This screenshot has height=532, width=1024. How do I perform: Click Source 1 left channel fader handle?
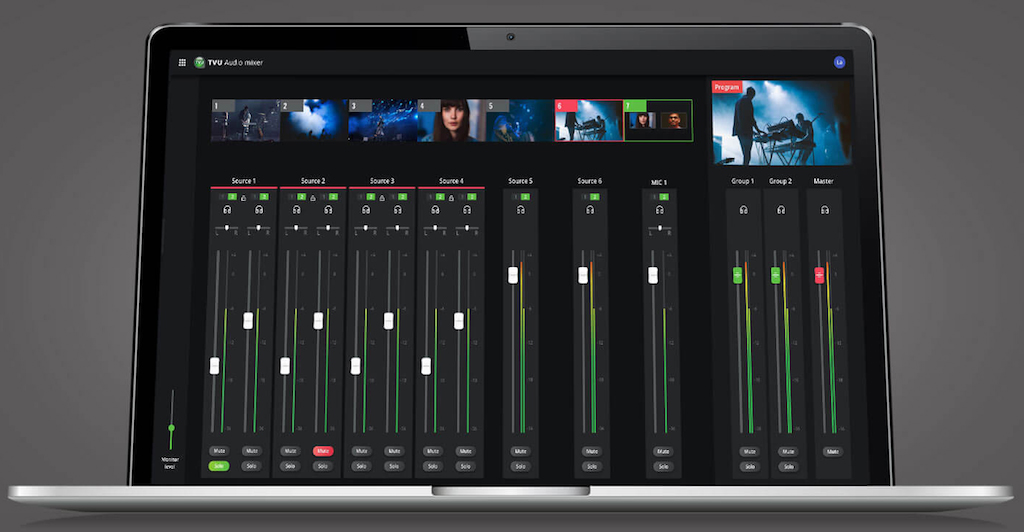click(214, 366)
